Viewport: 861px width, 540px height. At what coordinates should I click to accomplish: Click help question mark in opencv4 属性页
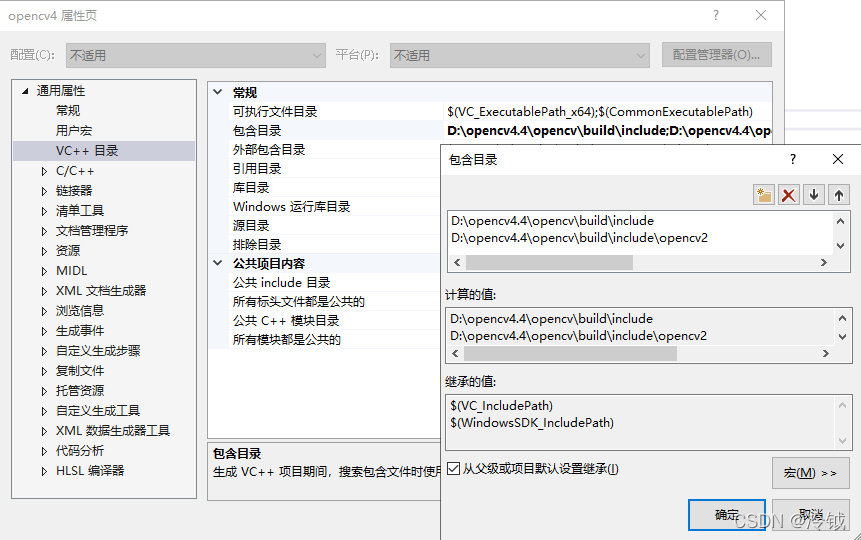tap(715, 15)
